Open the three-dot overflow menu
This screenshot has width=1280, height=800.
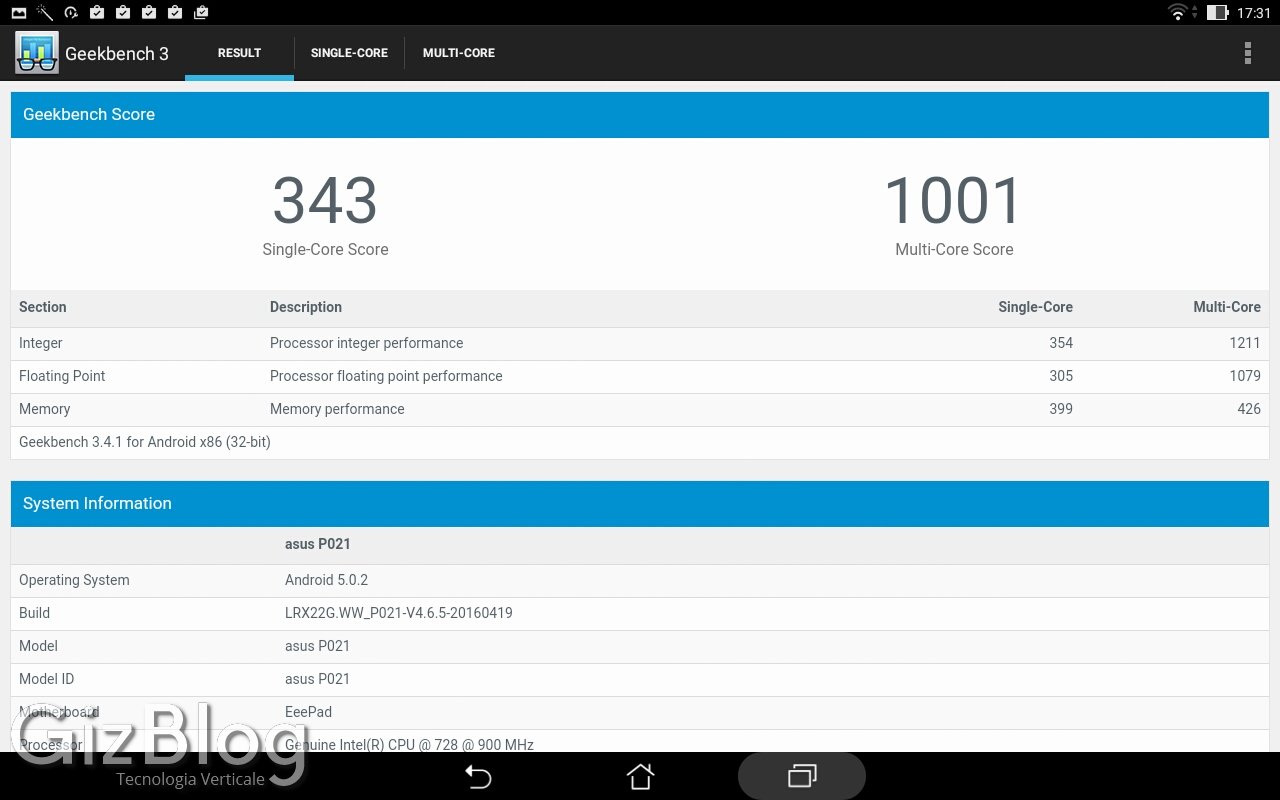coord(1247,53)
